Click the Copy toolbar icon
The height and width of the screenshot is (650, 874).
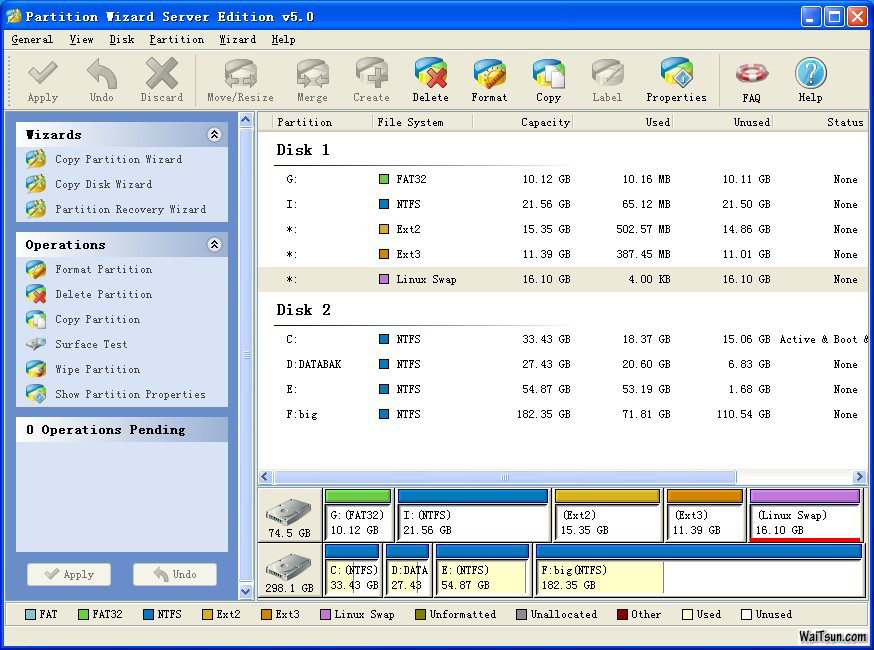548,79
